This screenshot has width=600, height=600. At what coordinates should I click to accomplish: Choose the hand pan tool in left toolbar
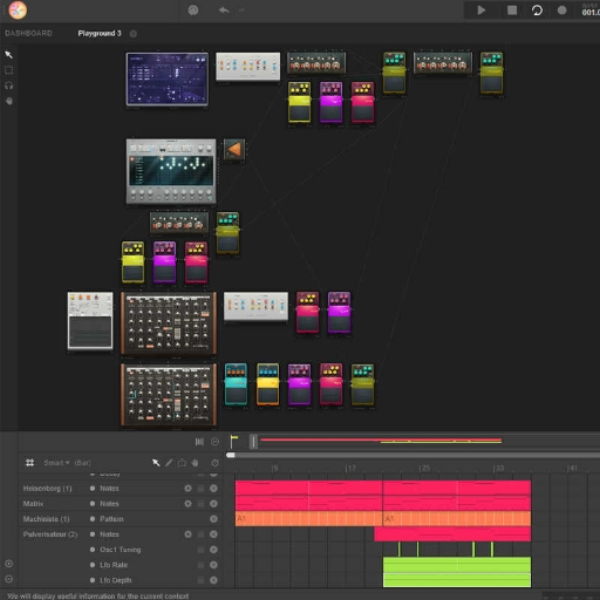click(9, 101)
